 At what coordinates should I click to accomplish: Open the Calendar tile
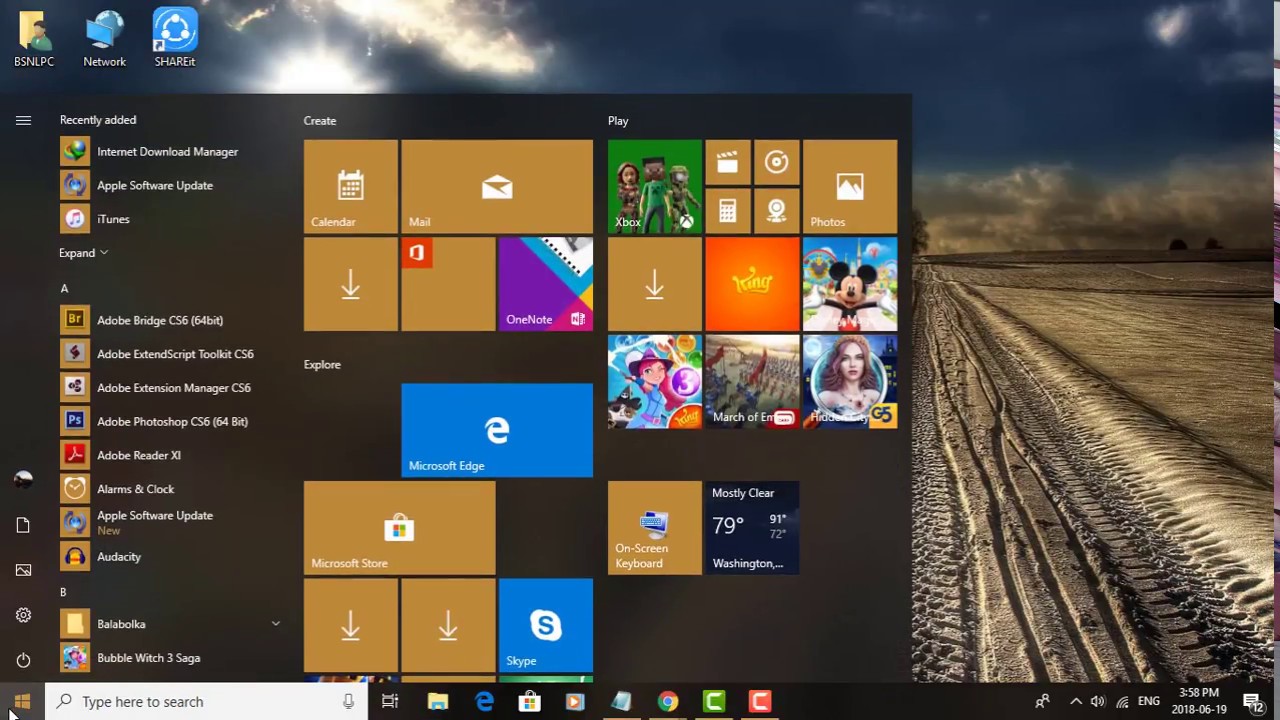350,187
